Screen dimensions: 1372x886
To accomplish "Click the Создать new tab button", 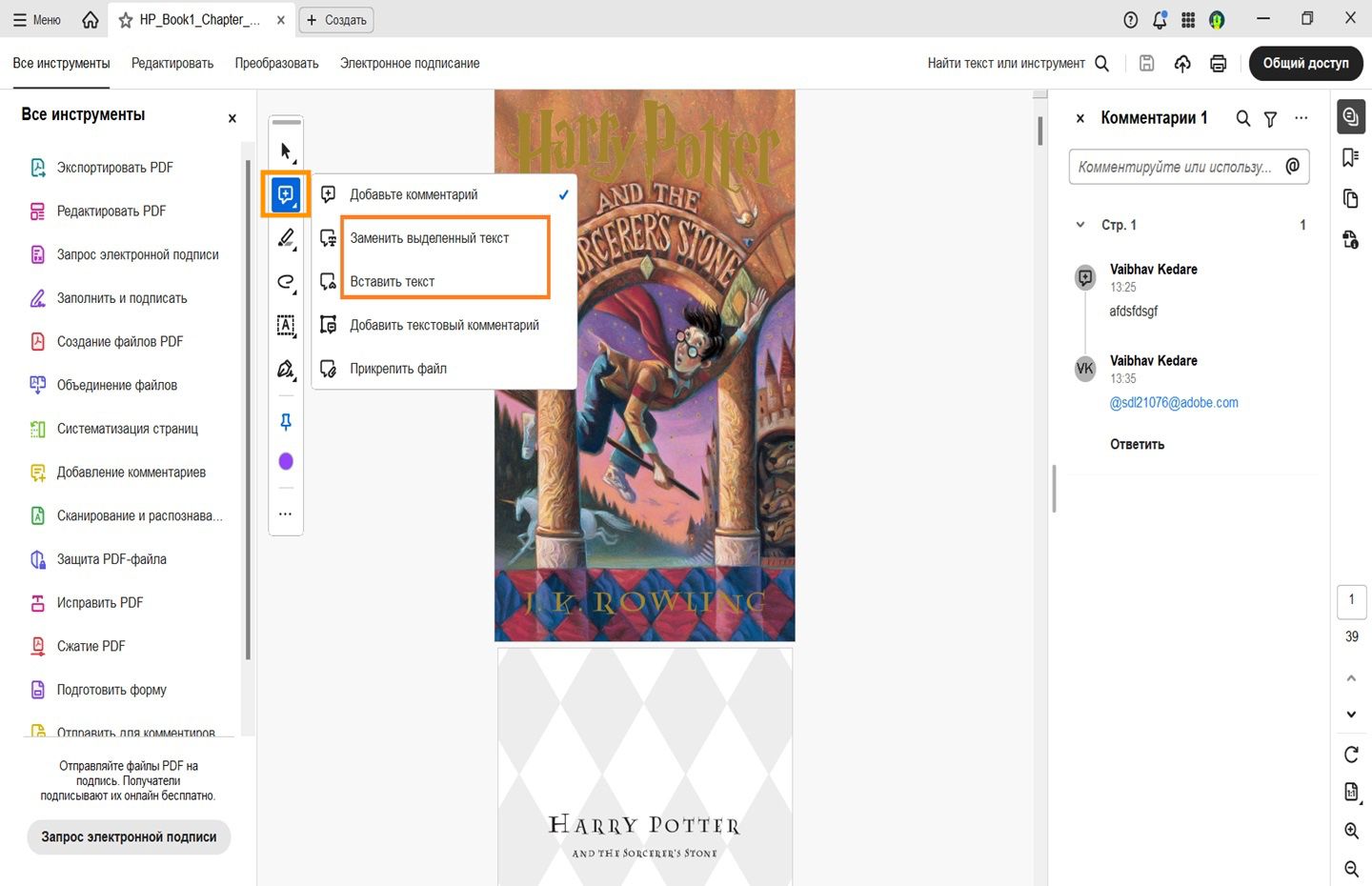I will (336, 20).
